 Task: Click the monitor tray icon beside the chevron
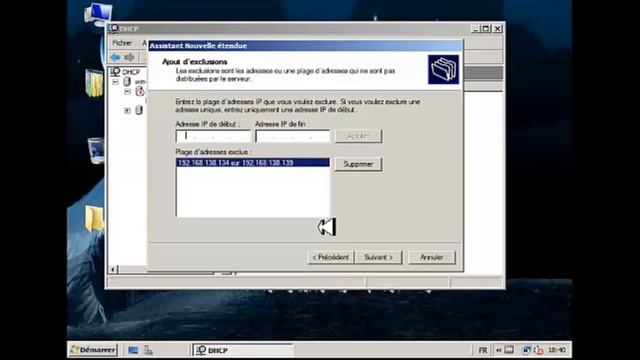(x=509, y=350)
